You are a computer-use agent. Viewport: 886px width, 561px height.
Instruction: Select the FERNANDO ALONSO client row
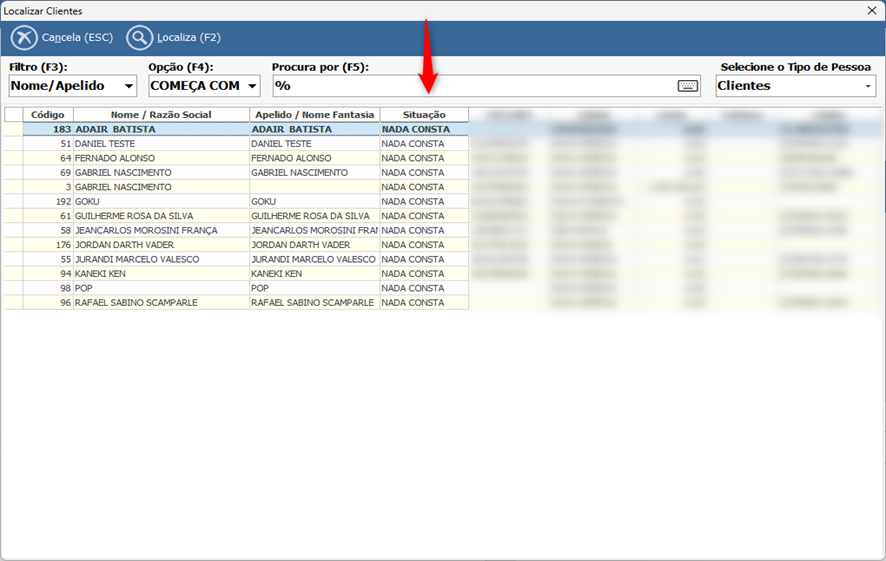(160, 158)
